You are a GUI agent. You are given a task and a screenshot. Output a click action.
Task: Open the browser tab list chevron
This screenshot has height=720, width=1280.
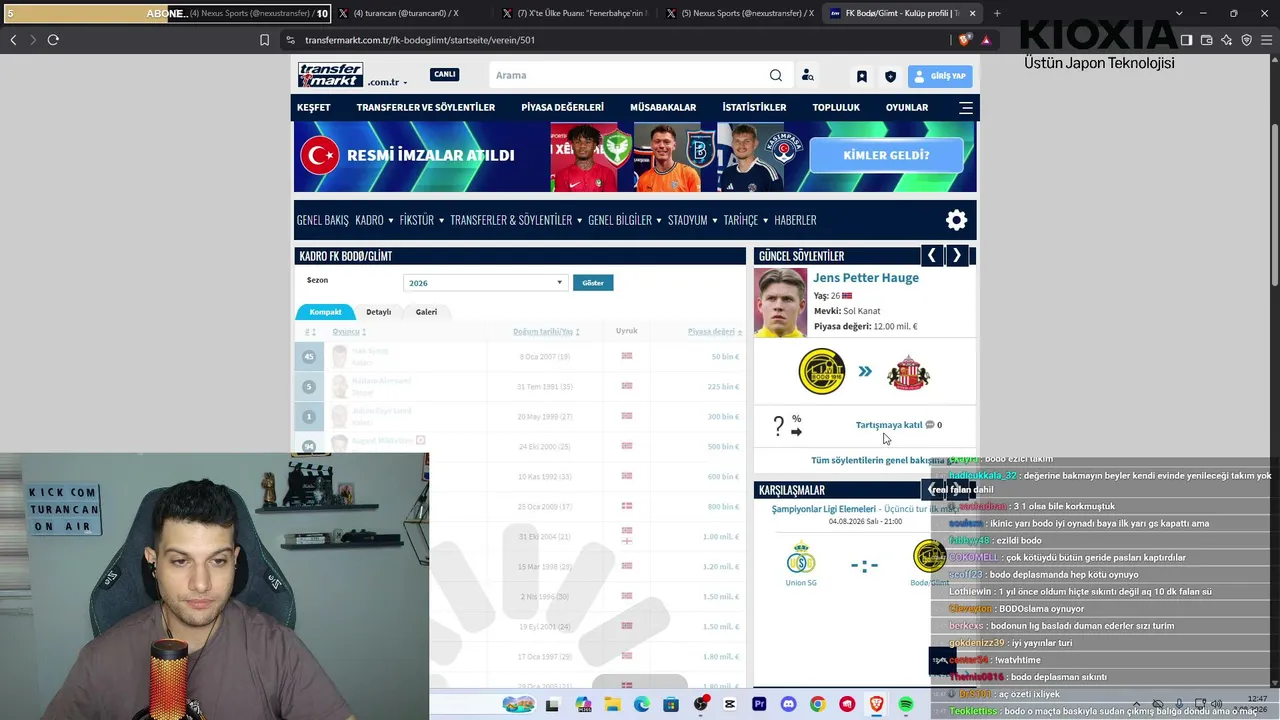click(1179, 13)
